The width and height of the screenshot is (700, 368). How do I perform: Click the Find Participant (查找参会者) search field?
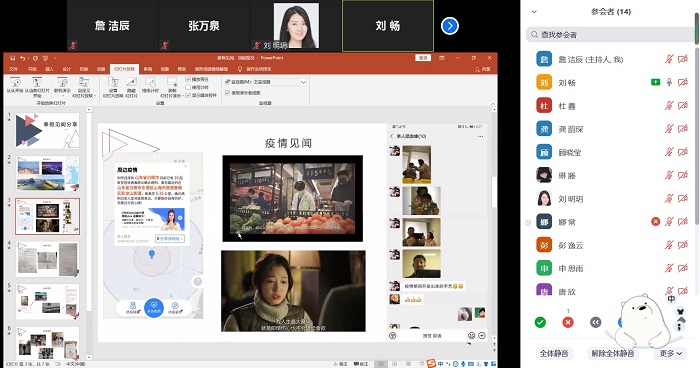610,34
